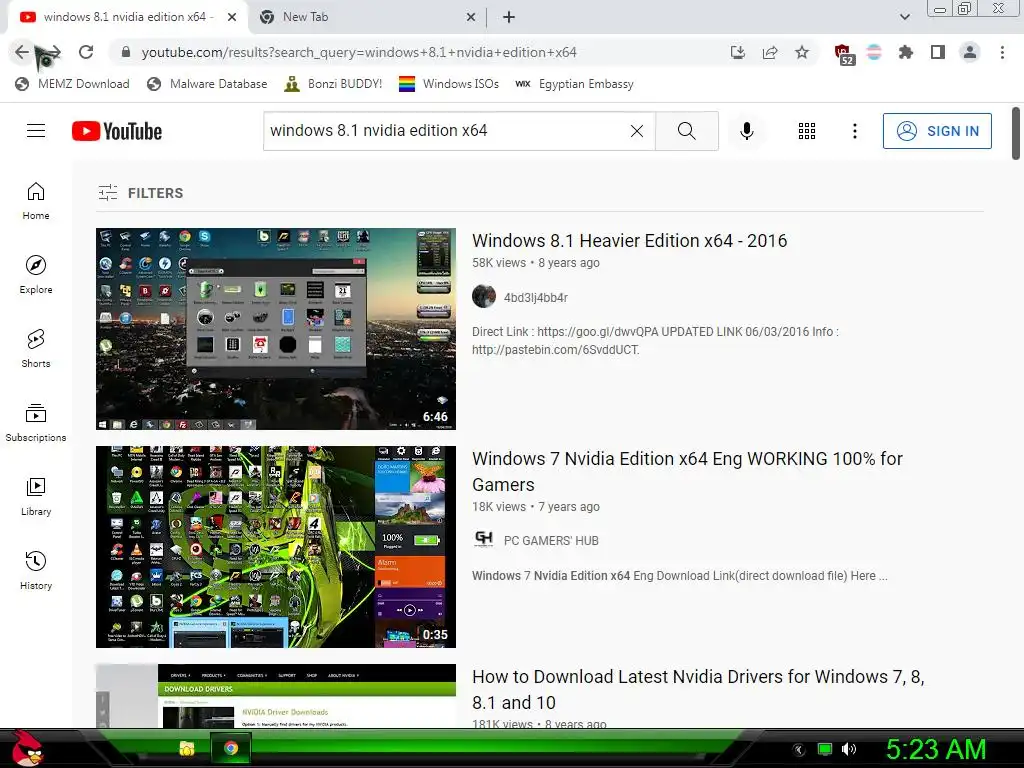Viewport: 1024px width, 768px height.
Task: Open the Chrome profile avatar
Action: (x=970, y=52)
